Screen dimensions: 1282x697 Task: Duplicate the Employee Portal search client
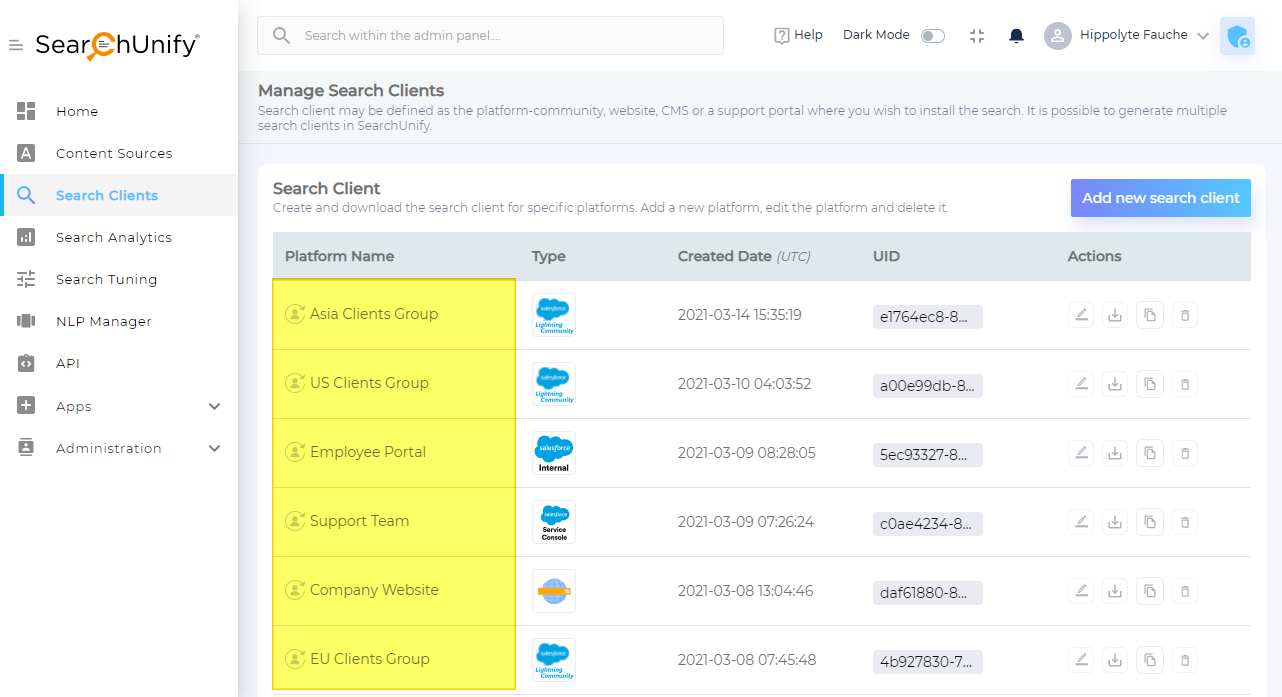pos(1150,454)
